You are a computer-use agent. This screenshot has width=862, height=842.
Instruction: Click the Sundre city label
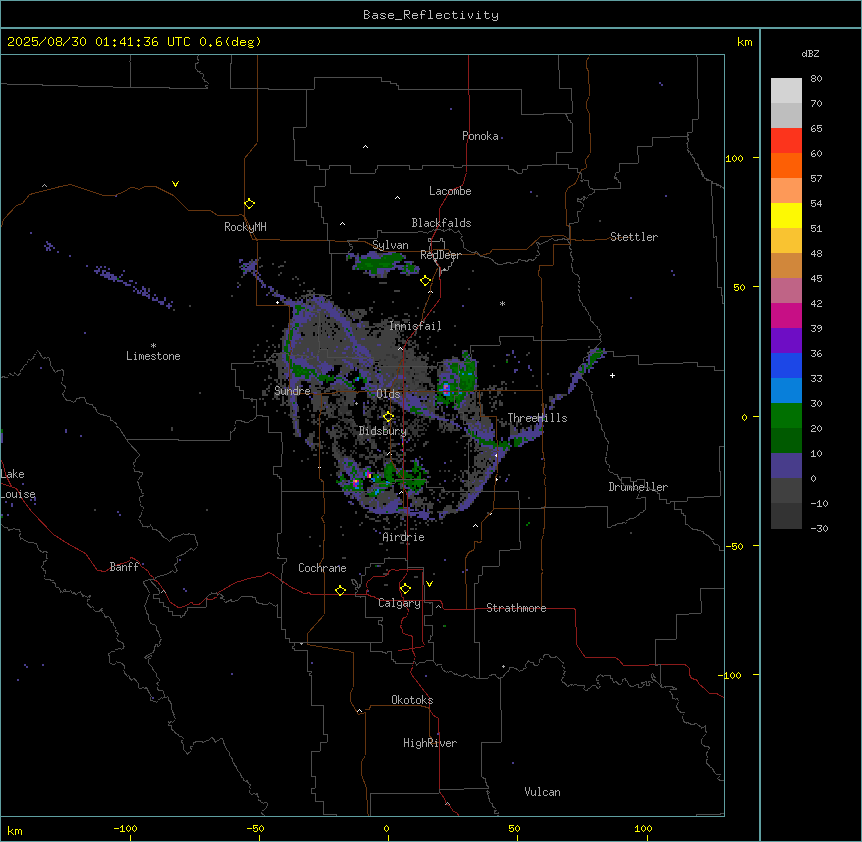coord(292,391)
